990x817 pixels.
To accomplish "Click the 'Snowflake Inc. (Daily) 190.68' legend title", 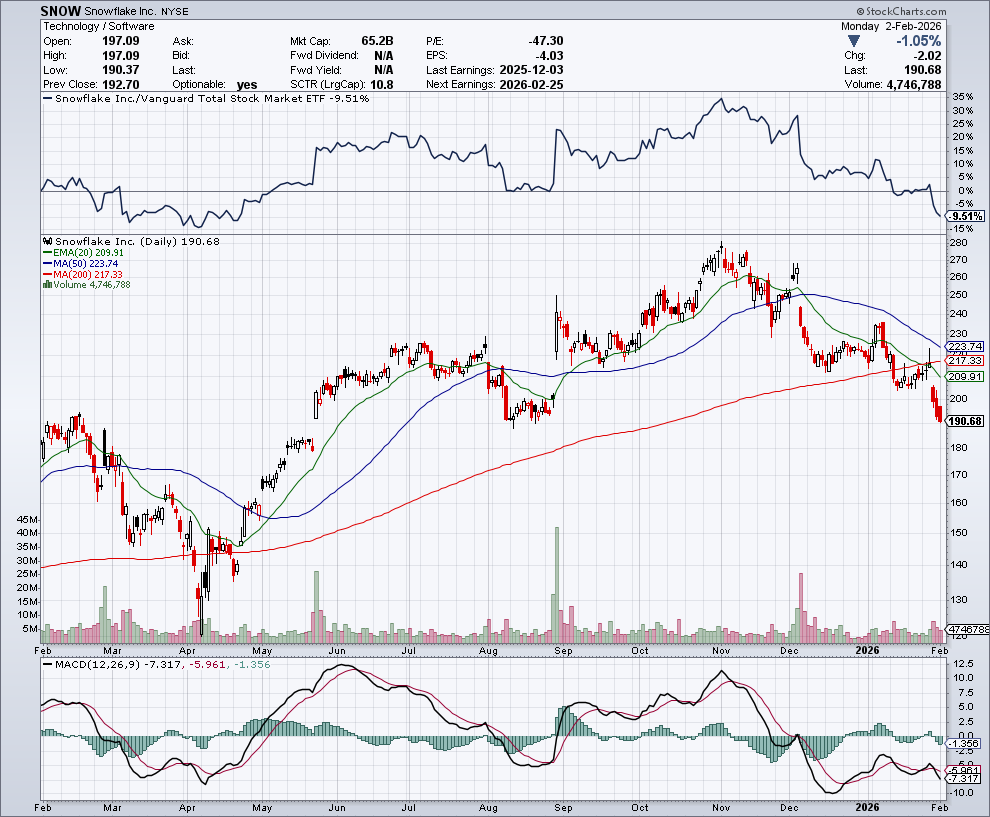I will tap(137, 241).
